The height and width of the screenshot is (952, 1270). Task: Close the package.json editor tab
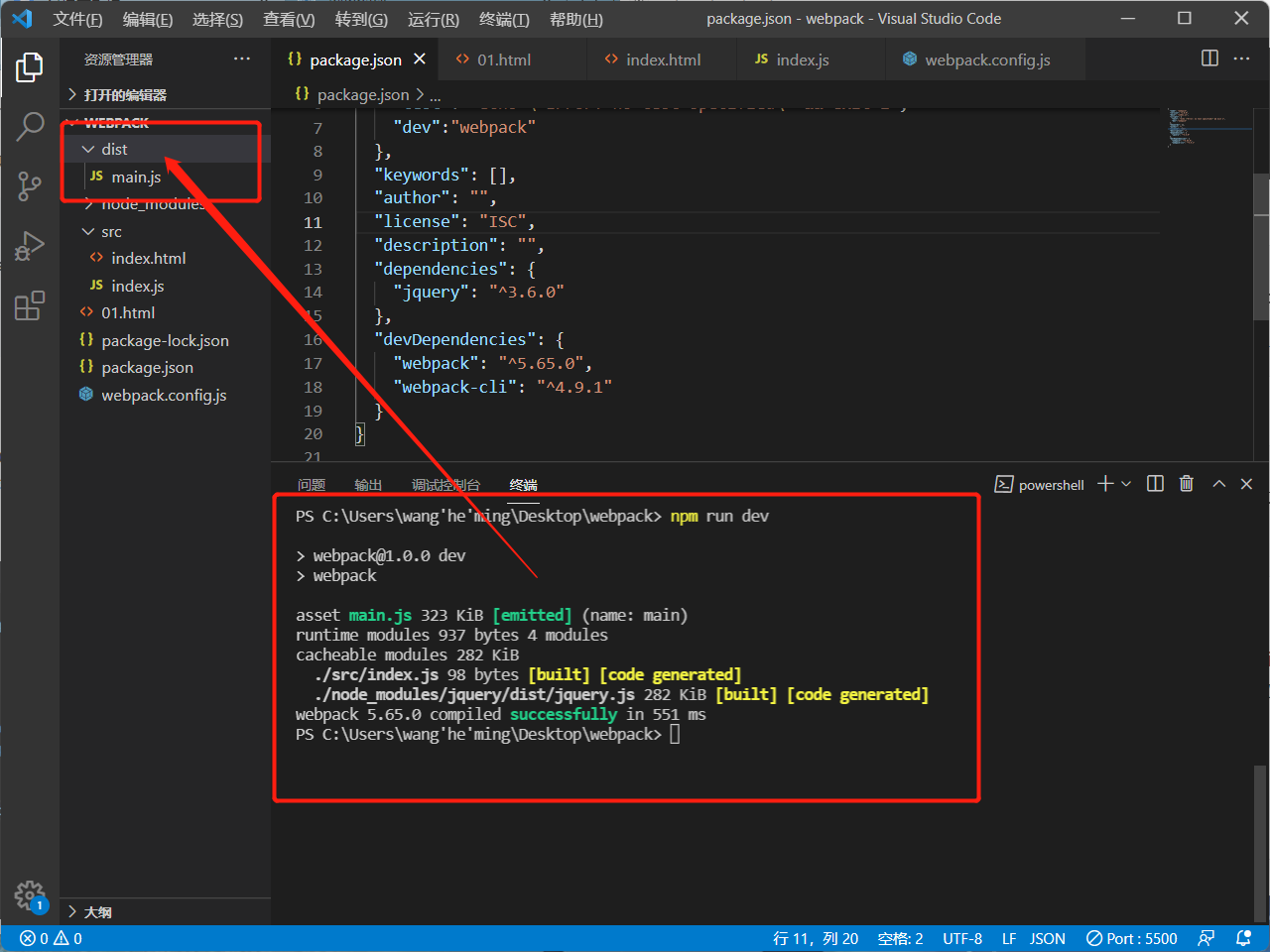click(420, 59)
